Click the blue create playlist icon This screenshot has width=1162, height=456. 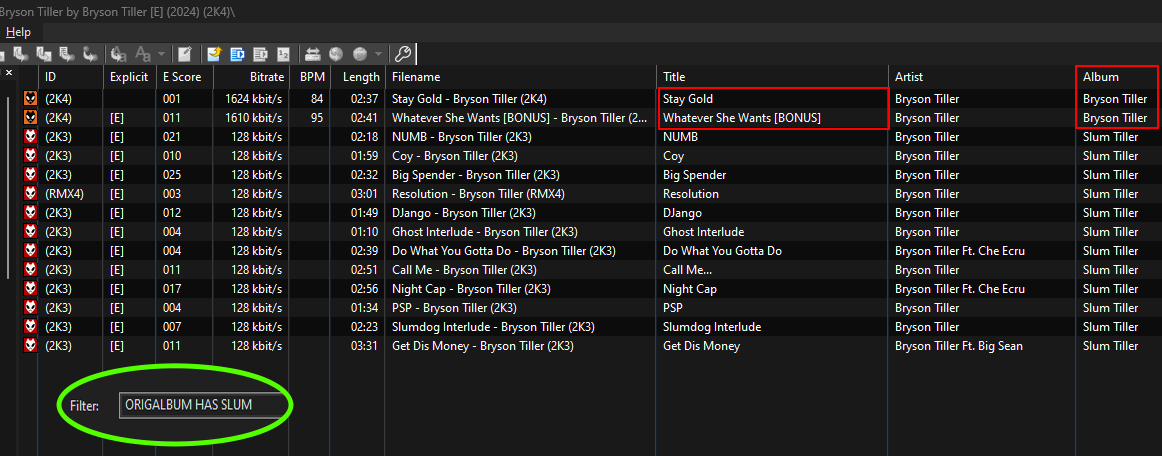point(237,53)
